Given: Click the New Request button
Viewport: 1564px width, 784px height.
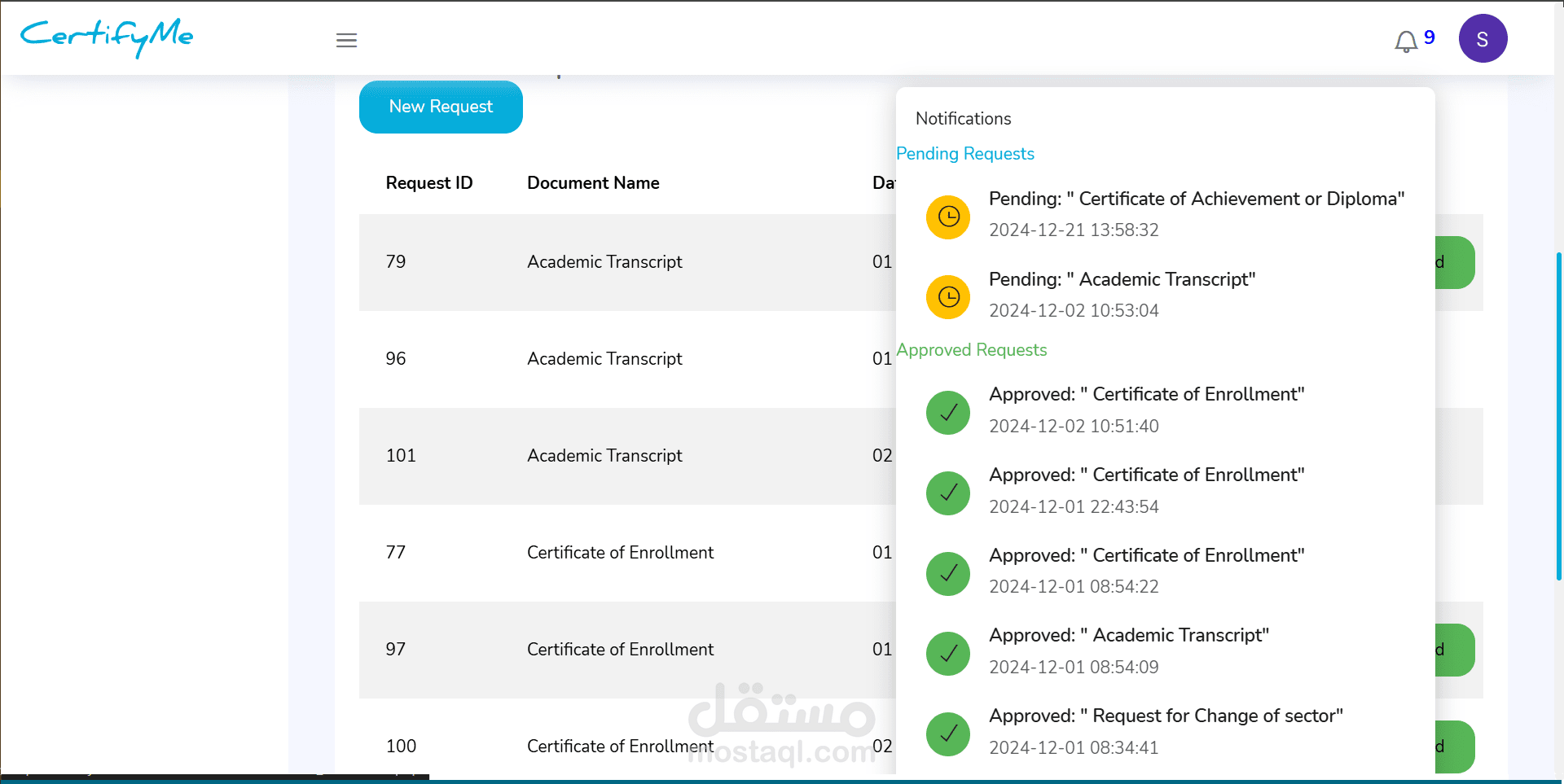Looking at the screenshot, I should point(441,107).
